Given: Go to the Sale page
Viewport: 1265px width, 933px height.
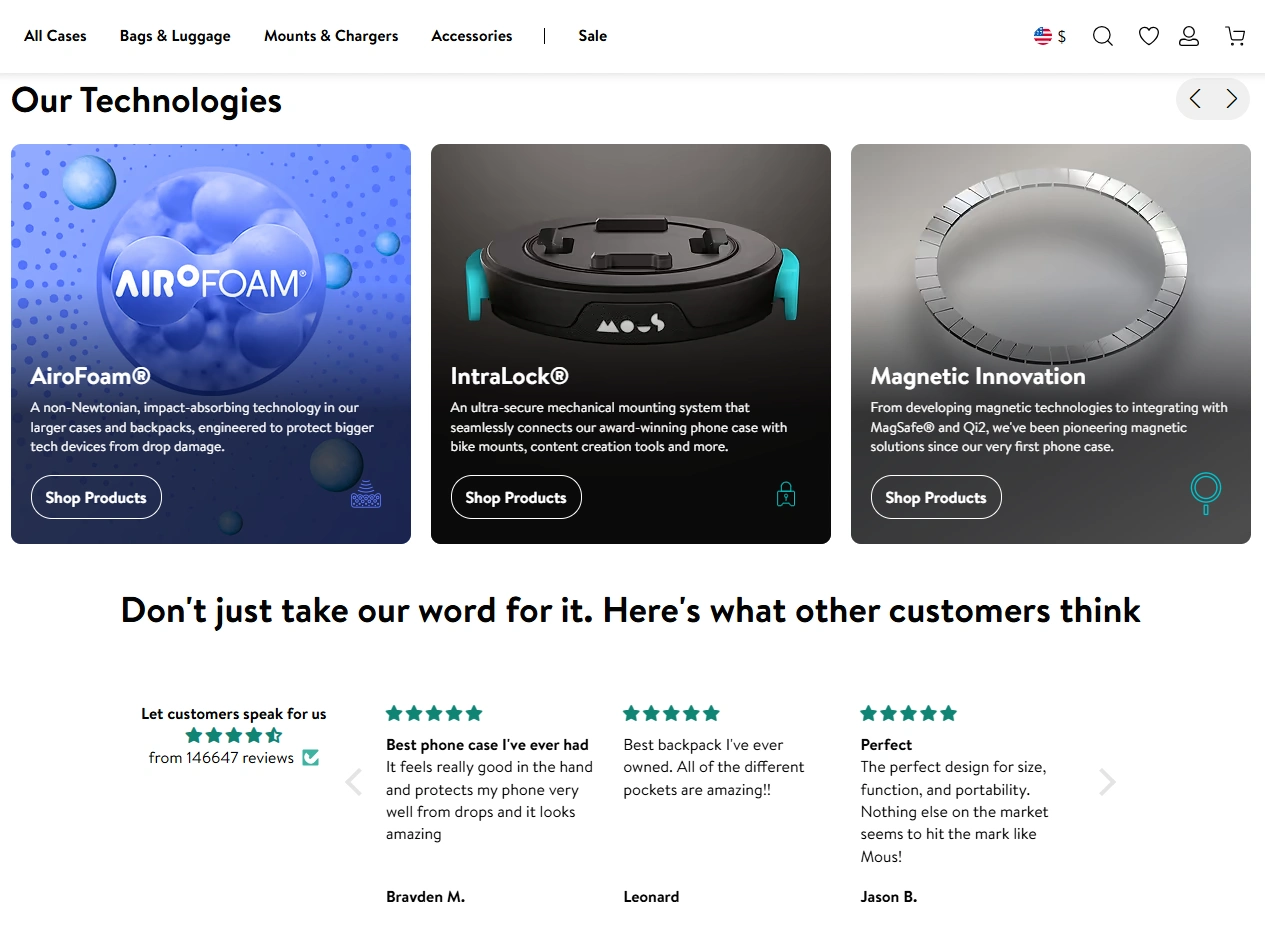Looking at the screenshot, I should coord(592,36).
